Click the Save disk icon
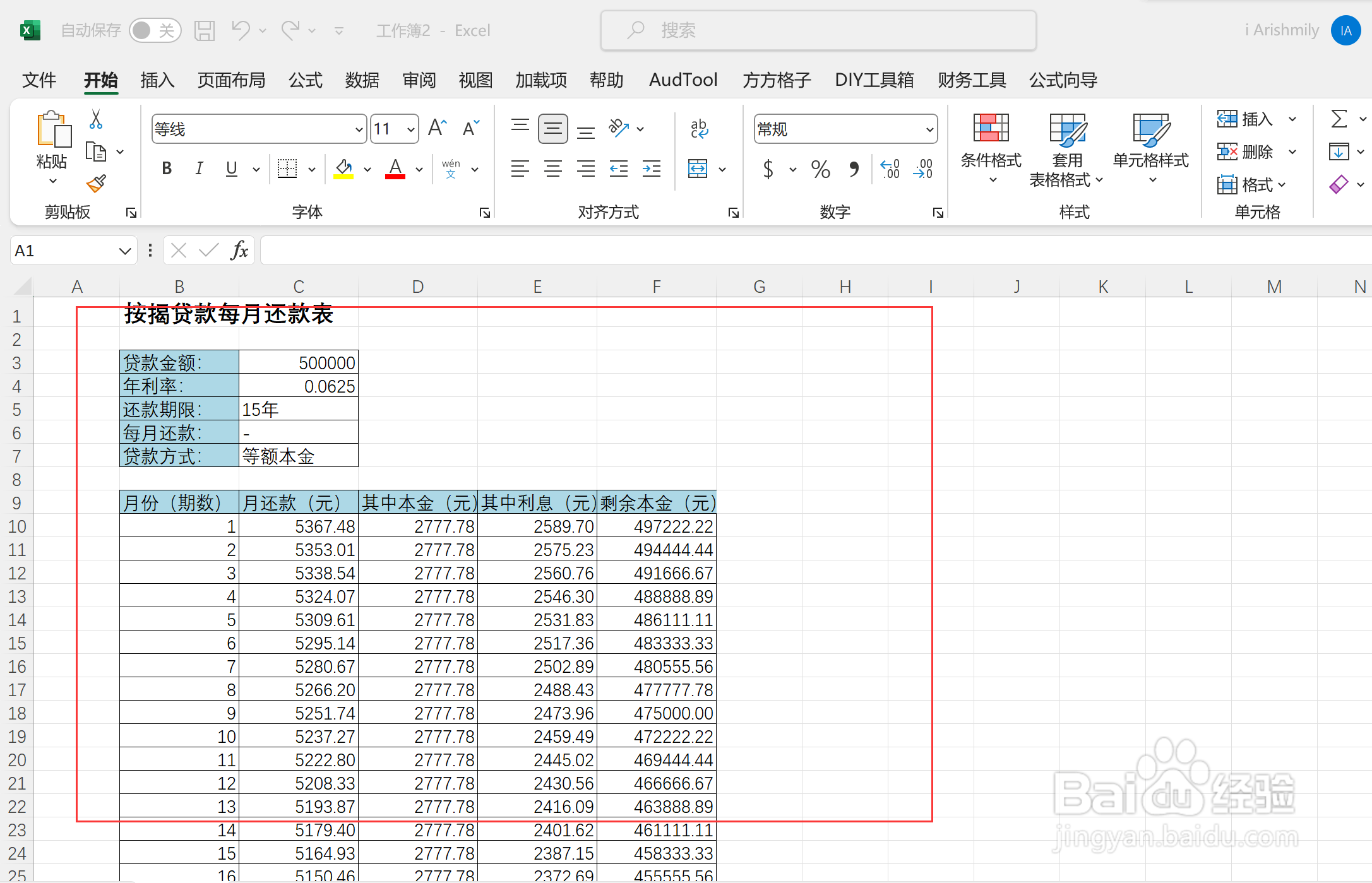Image resolution: width=1372 pixels, height=883 pixels. point(204,30)
